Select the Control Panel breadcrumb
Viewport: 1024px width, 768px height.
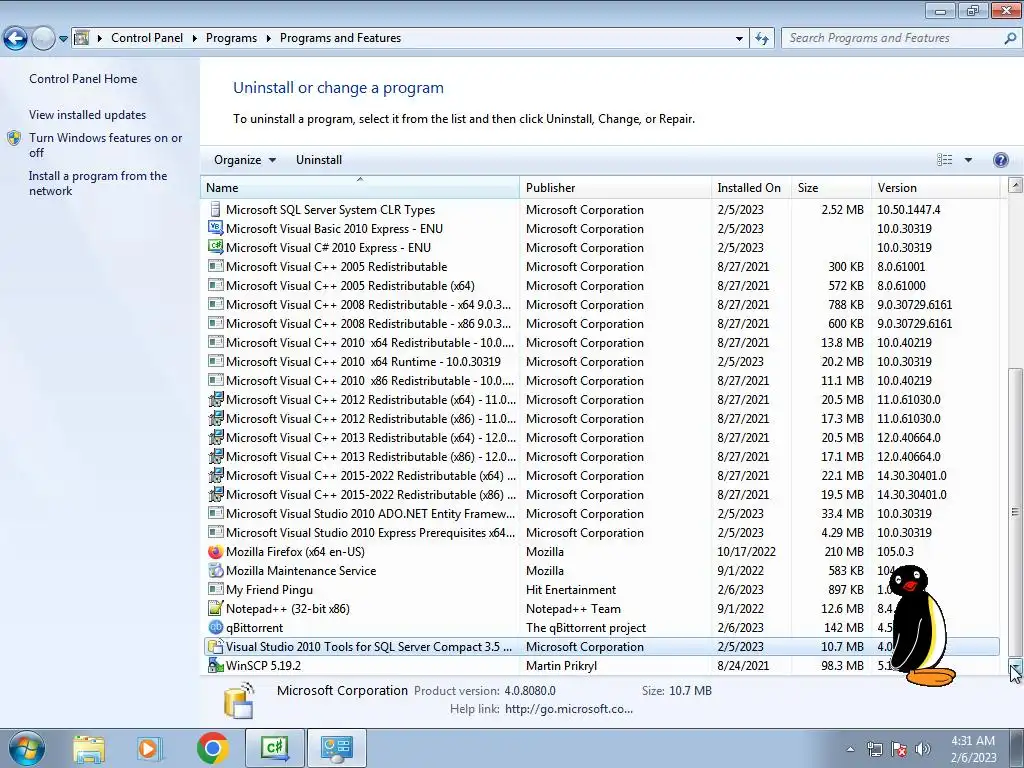pos(147,38)
